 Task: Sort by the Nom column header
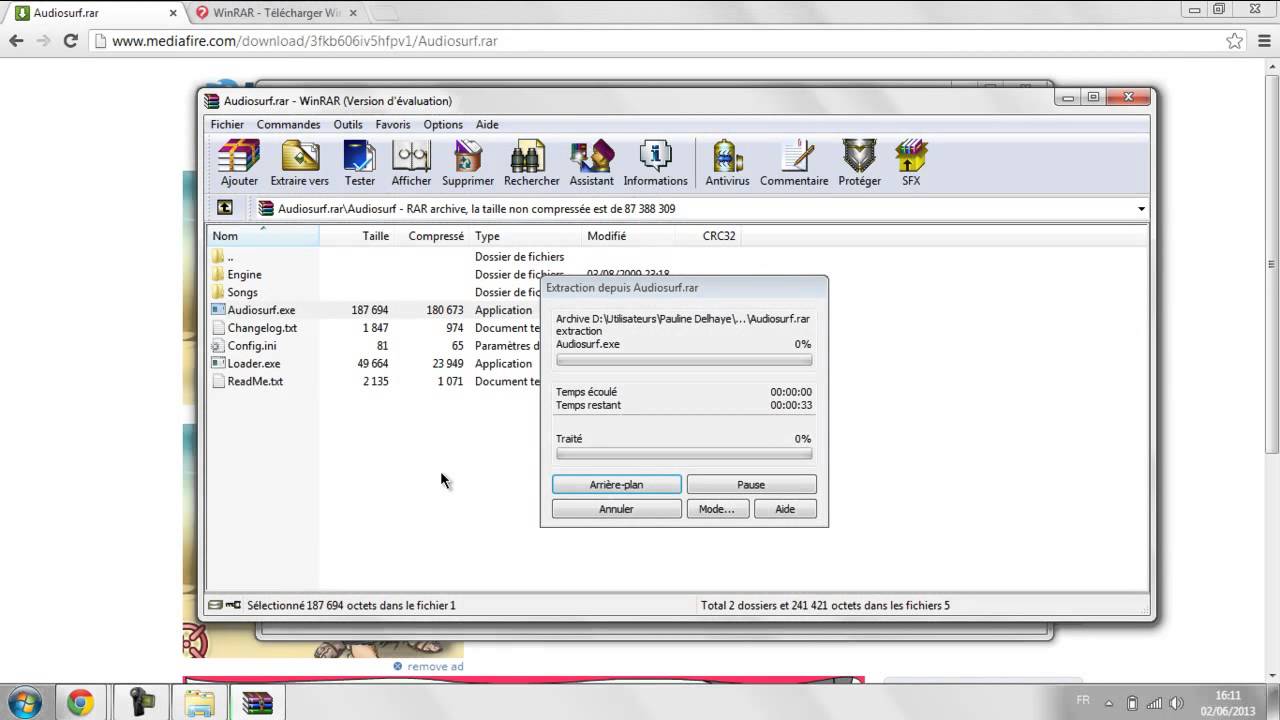[x=263, y=236]
